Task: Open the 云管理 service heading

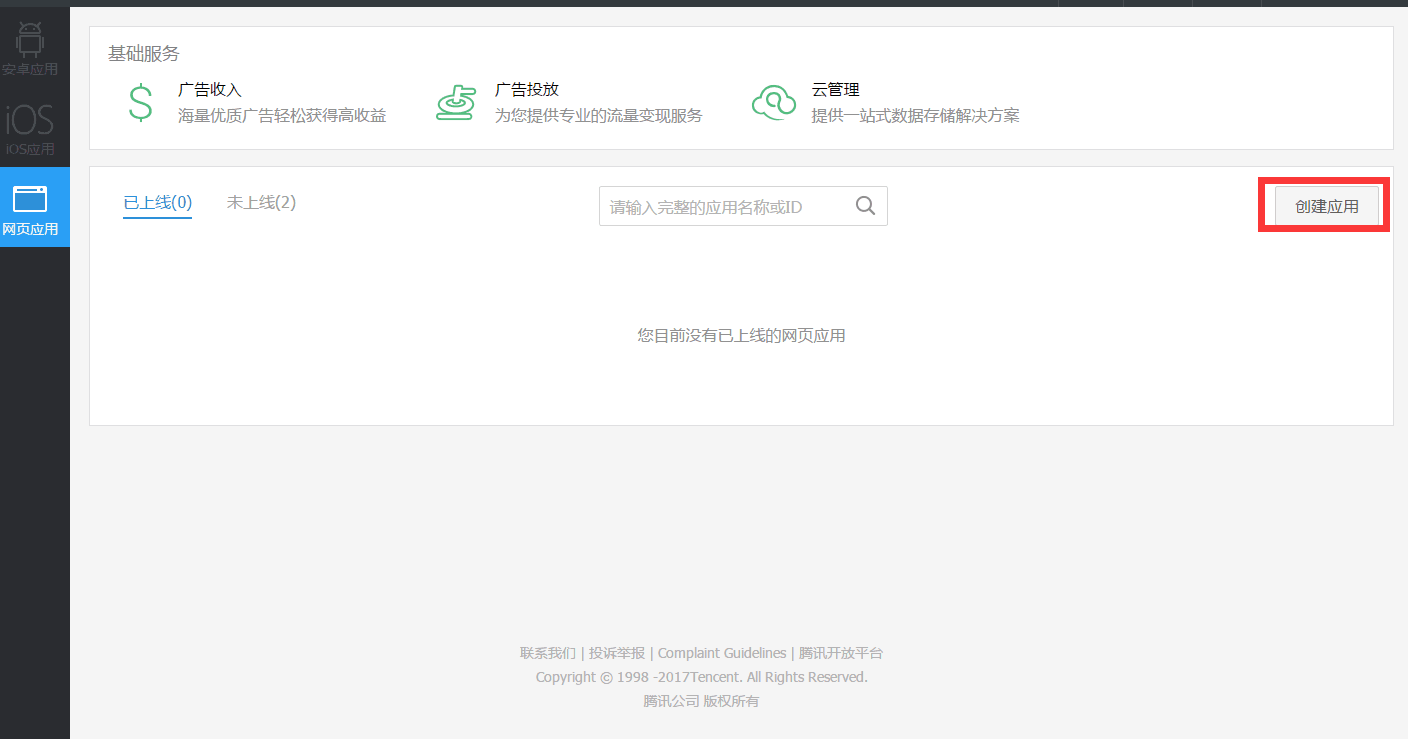Action: coord(836,88)
